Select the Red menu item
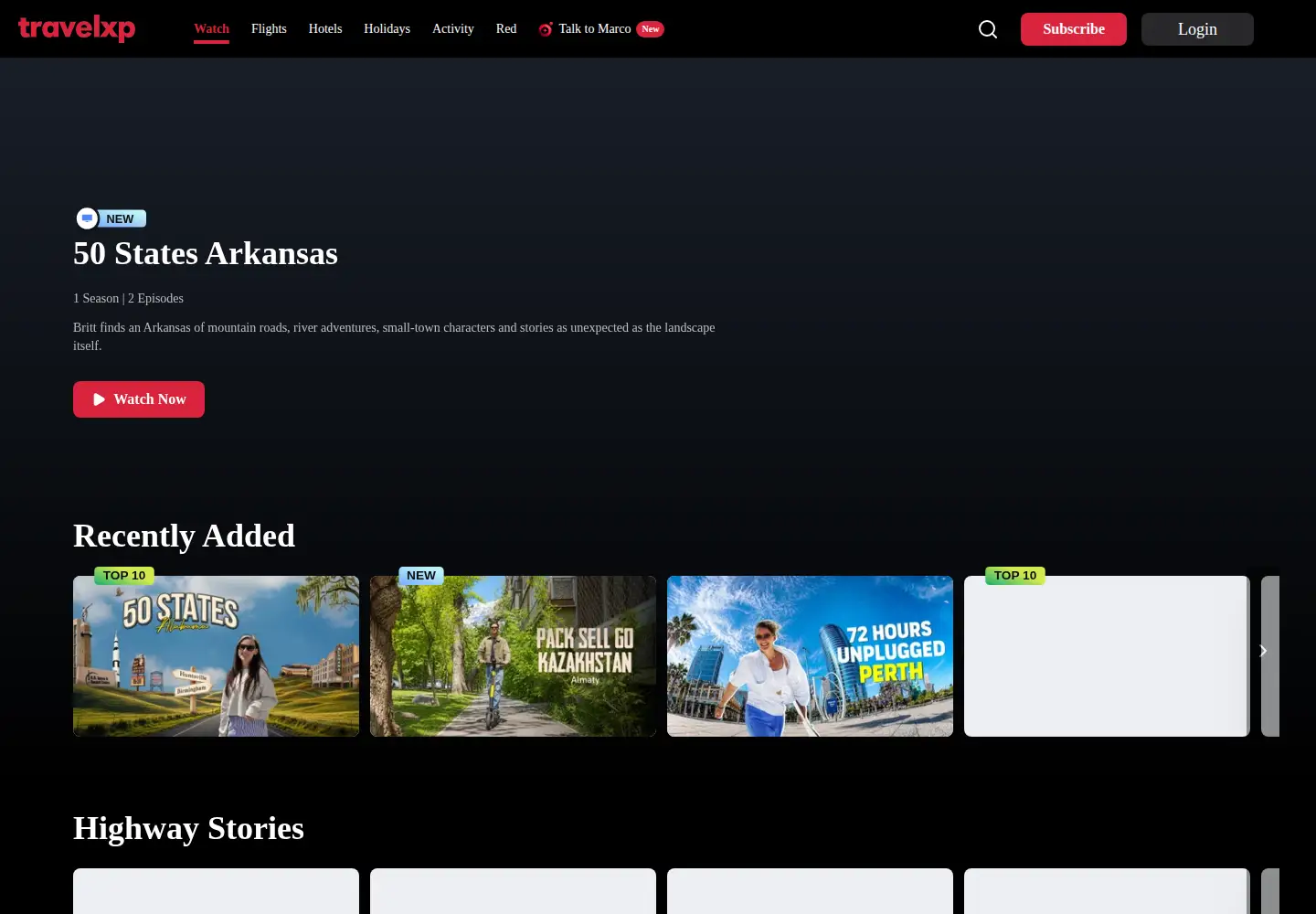1316x914 pixels. tap(506, 29)
